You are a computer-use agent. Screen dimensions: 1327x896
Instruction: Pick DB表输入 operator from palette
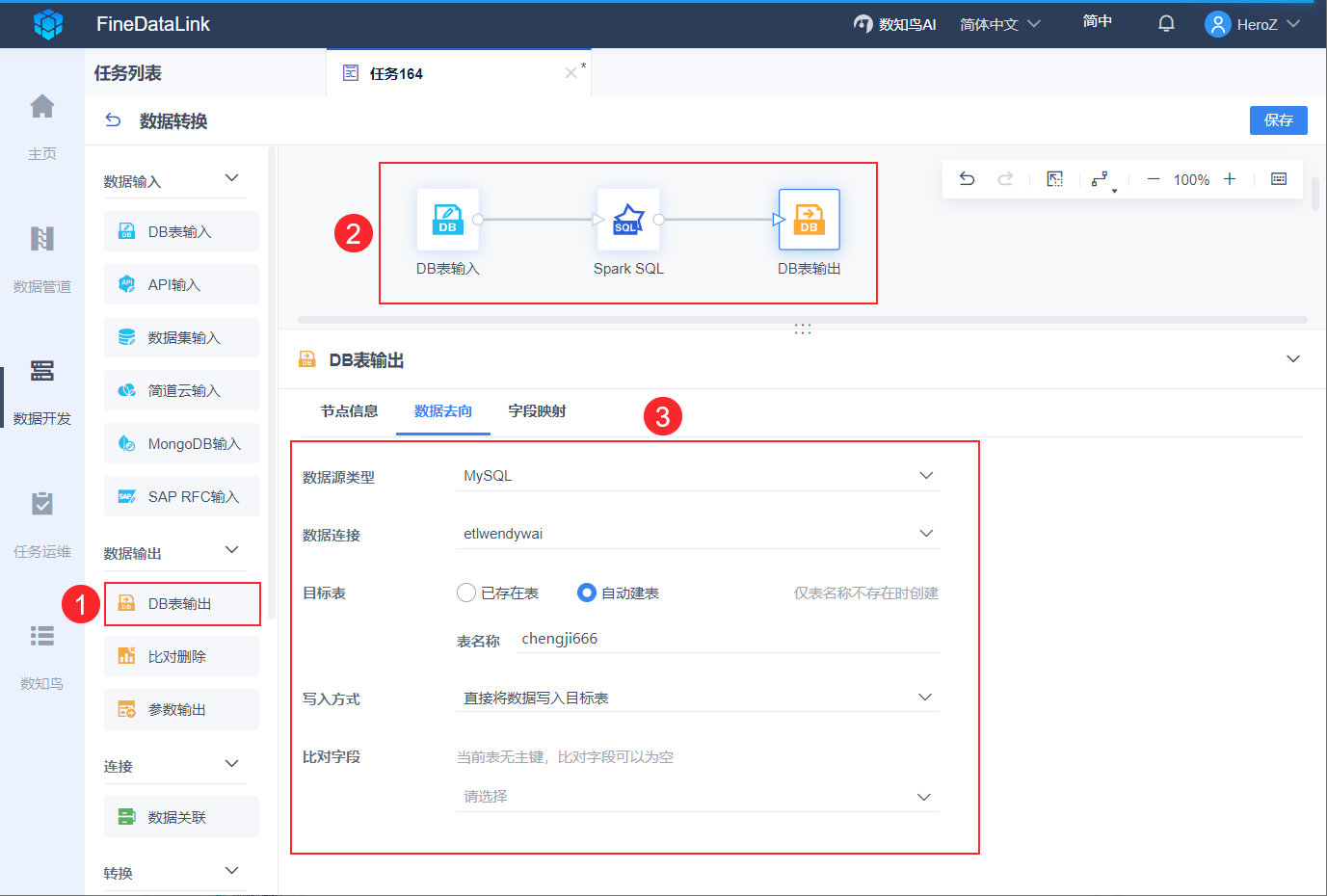pos(181,231)
